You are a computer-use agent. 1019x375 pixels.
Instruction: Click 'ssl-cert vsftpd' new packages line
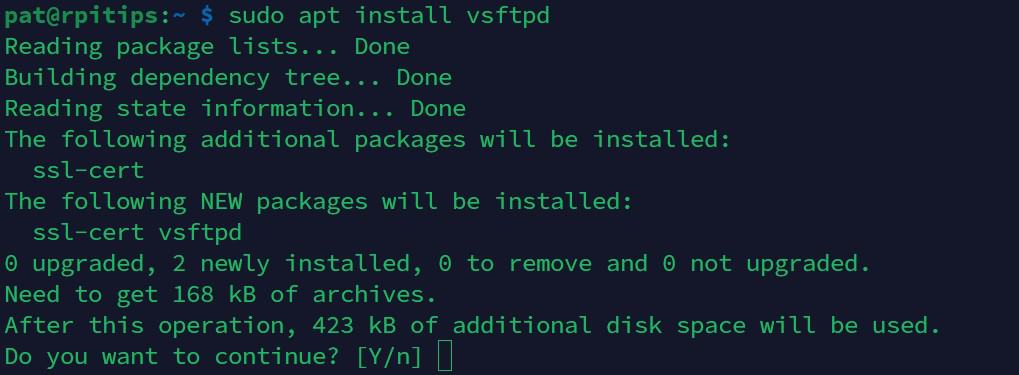[138, 233]
